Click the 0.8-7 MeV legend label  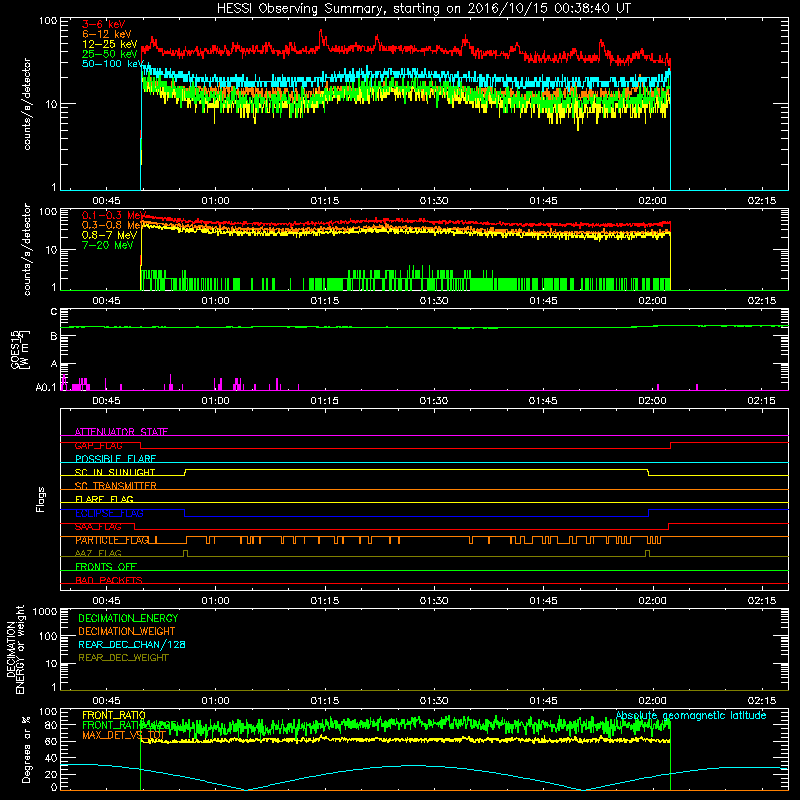pos(109,235)
